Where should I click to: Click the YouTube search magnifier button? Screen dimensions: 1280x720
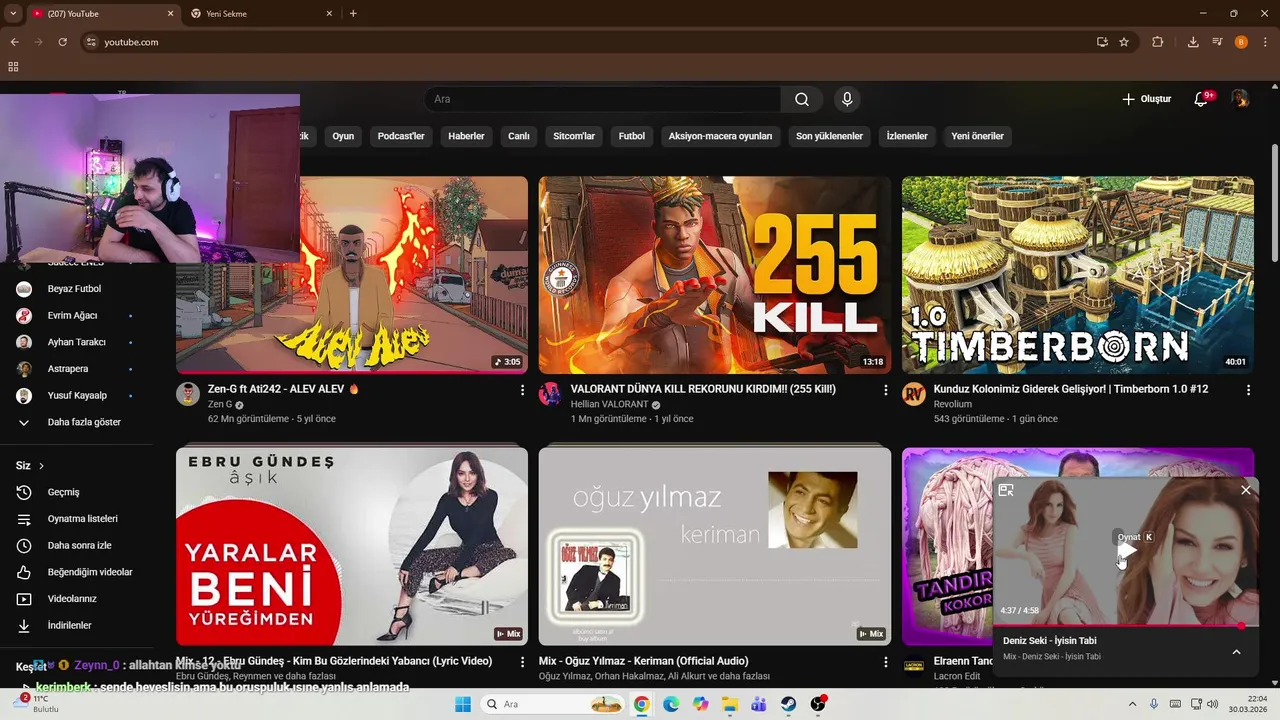[802, 99]
